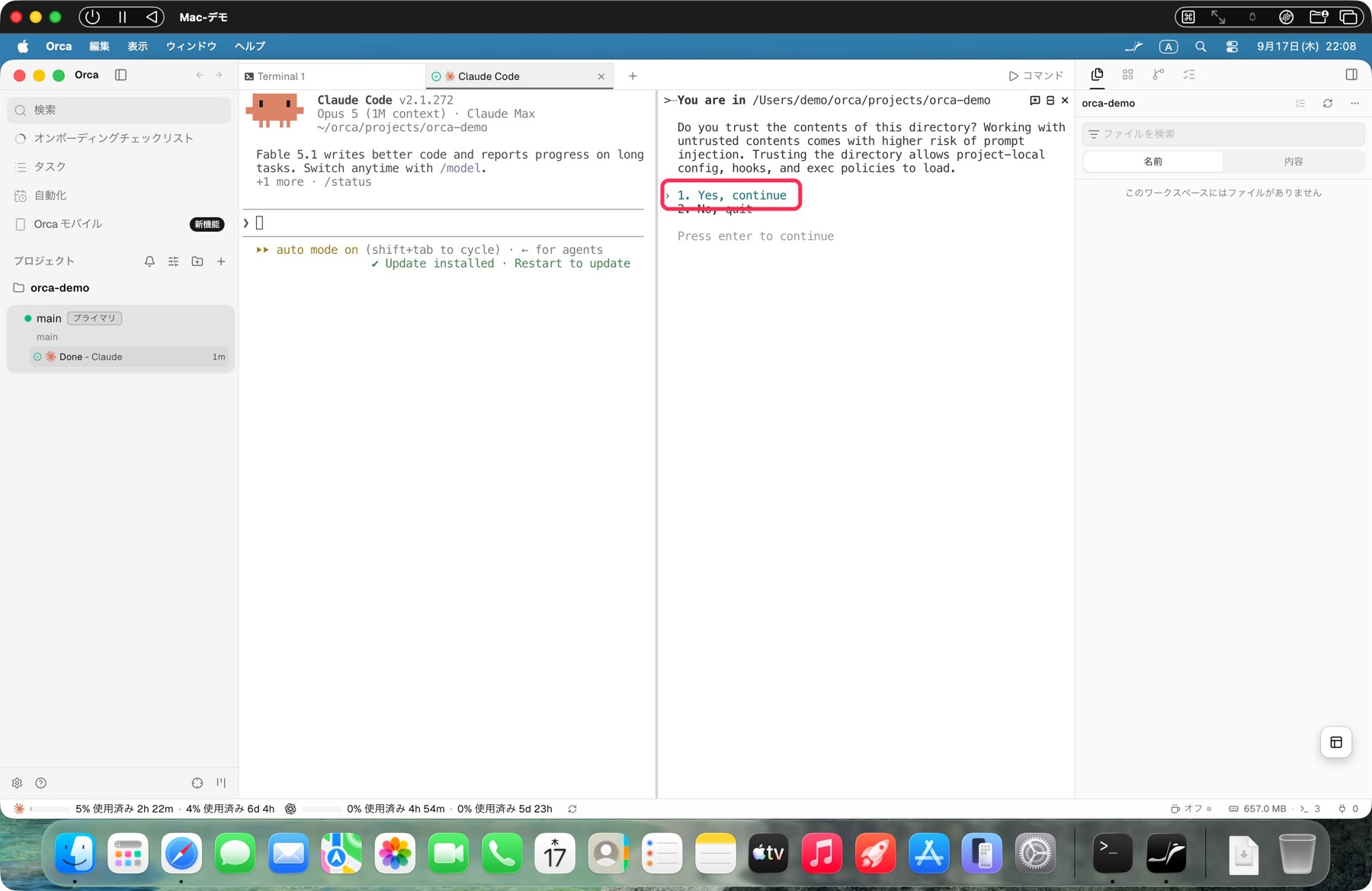
Task: Open the Done - Claude session
Action: point(130,357)
